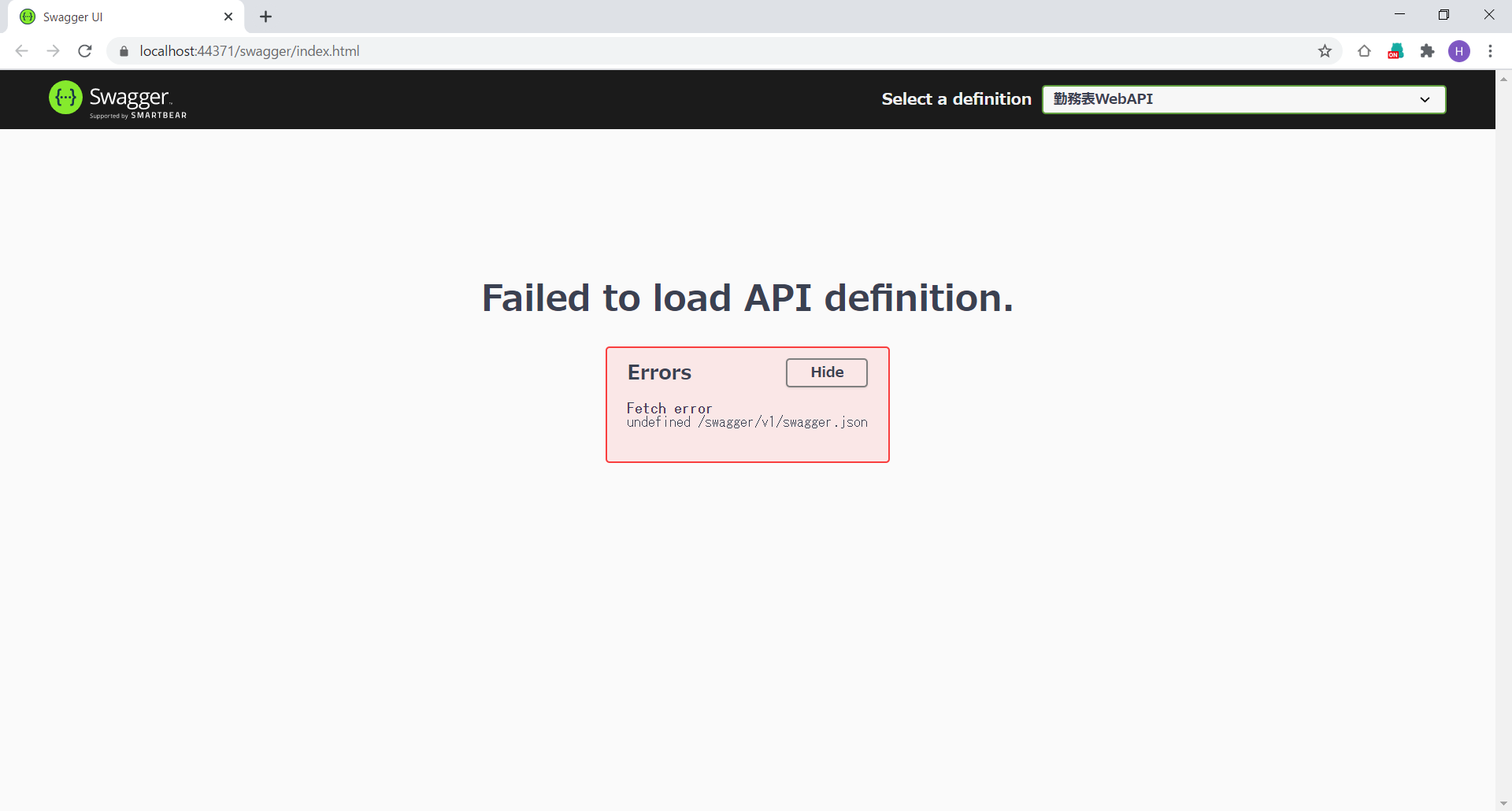Click inside the address bar
Screen dimensions: 1512x811
[472, 50]
